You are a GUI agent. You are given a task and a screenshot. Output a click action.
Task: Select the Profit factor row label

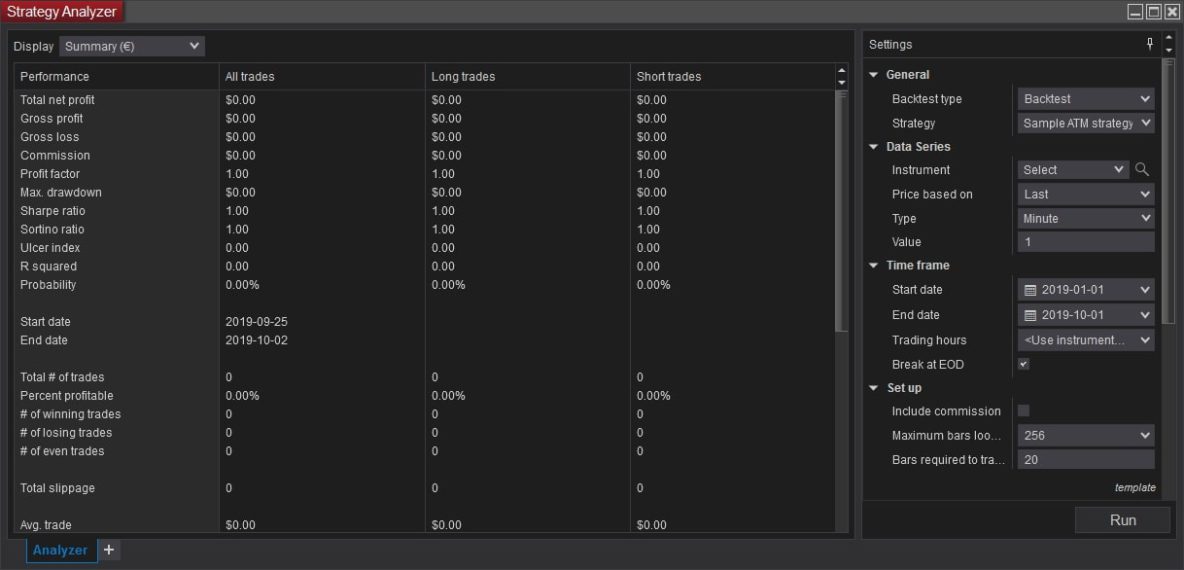pos(50,174)
